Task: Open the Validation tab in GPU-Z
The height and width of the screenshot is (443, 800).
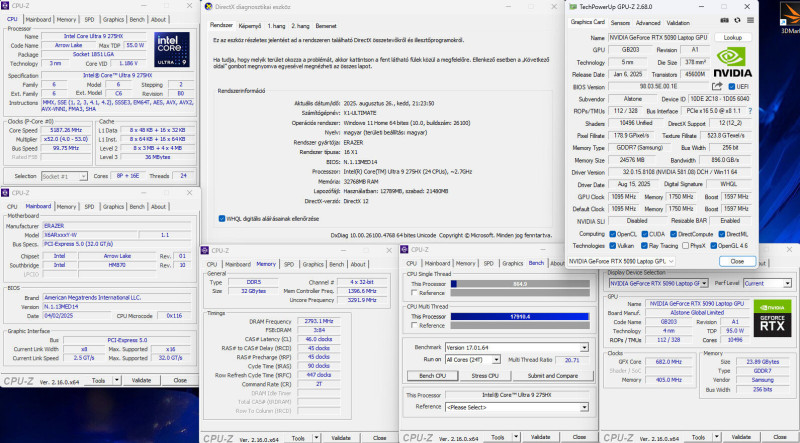Action: click(678, 23)
